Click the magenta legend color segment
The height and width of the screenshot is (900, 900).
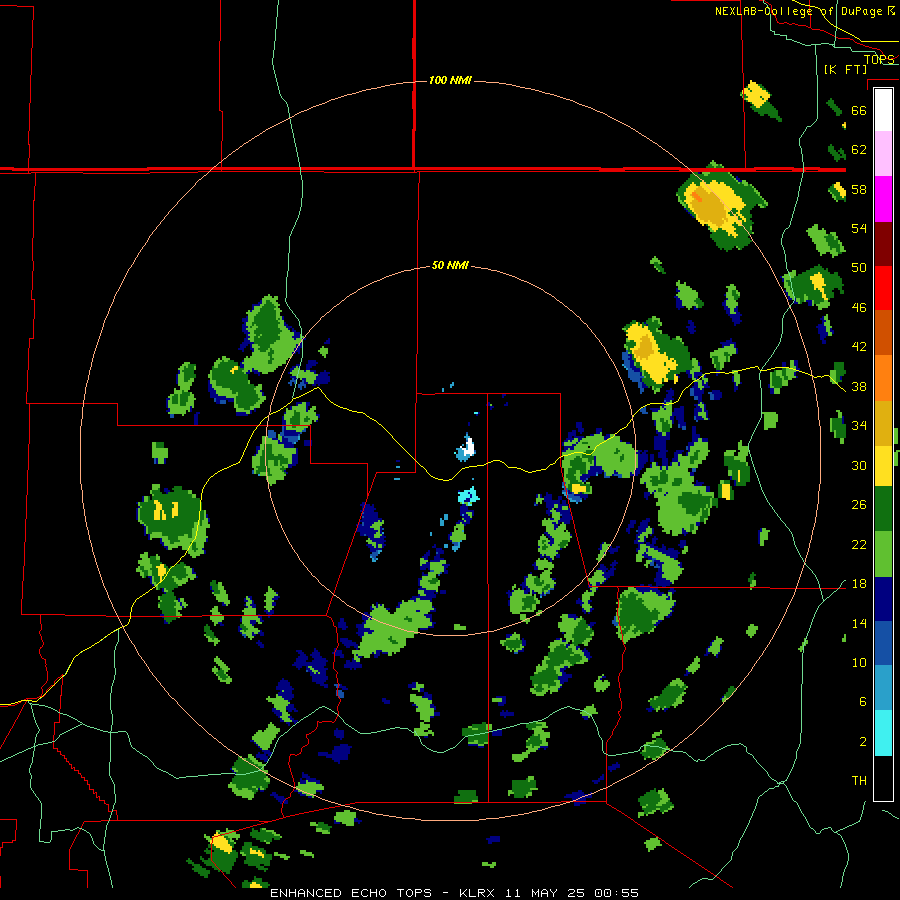coord(883,199)
